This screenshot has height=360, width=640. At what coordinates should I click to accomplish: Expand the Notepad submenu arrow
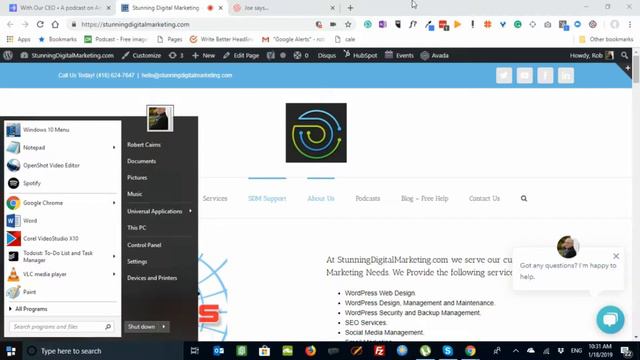coord(114,148)
